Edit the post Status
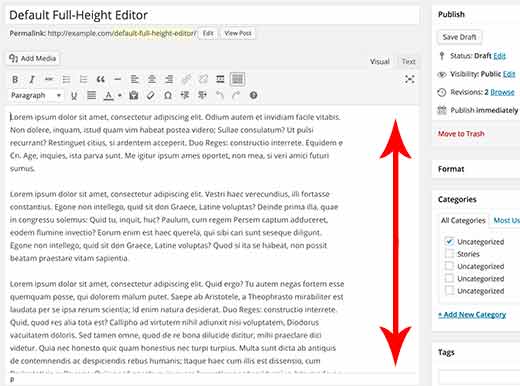520x386 pixels. tap(499, 56)
